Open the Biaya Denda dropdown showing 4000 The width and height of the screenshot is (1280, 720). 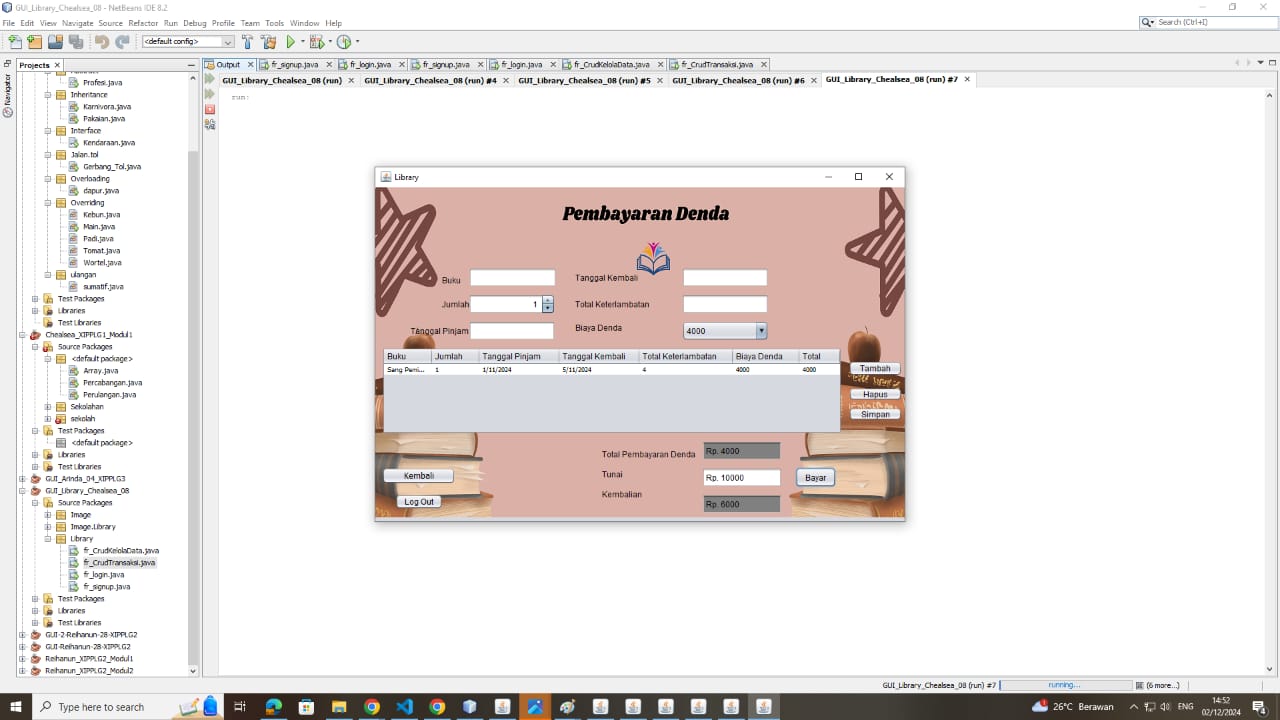pyautogui.click(x=759, y=330)
